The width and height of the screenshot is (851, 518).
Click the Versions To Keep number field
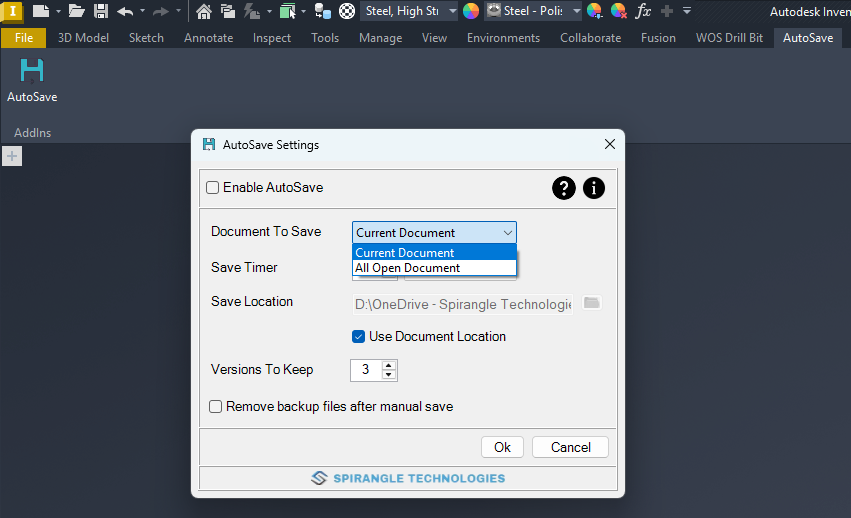tap(366, 370)
